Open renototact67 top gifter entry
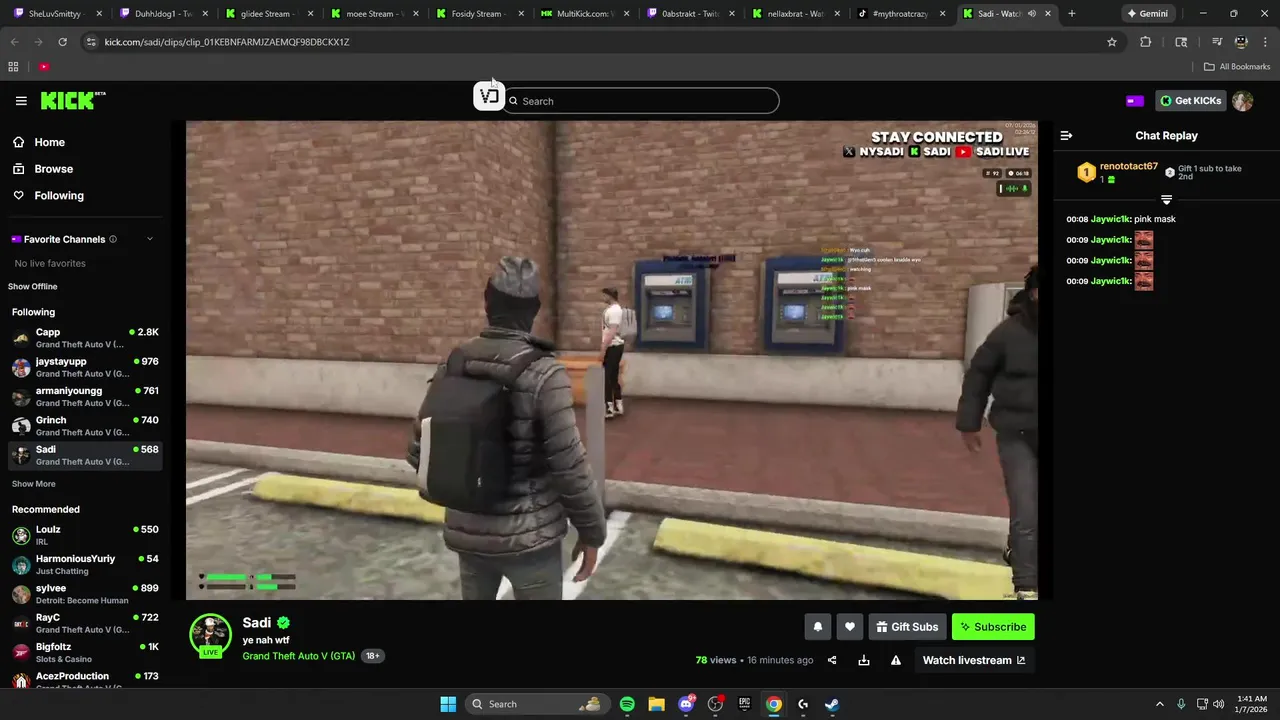1280x720 pixels. 1117,172
